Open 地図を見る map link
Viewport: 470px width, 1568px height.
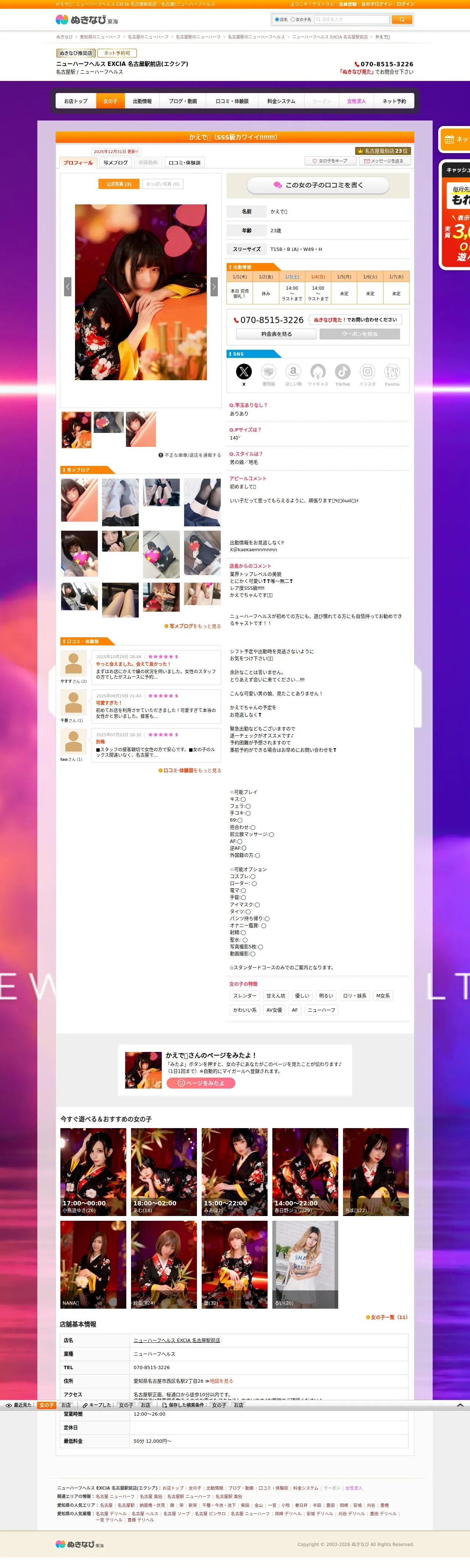click(221, 1381)
